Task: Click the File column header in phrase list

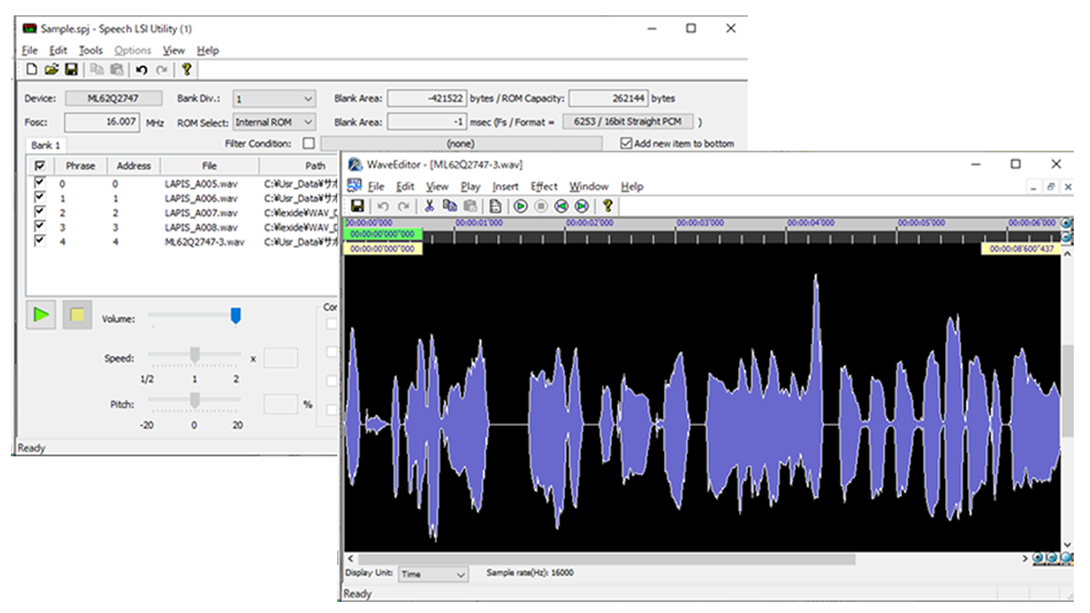Action: (x=208, y=166)
